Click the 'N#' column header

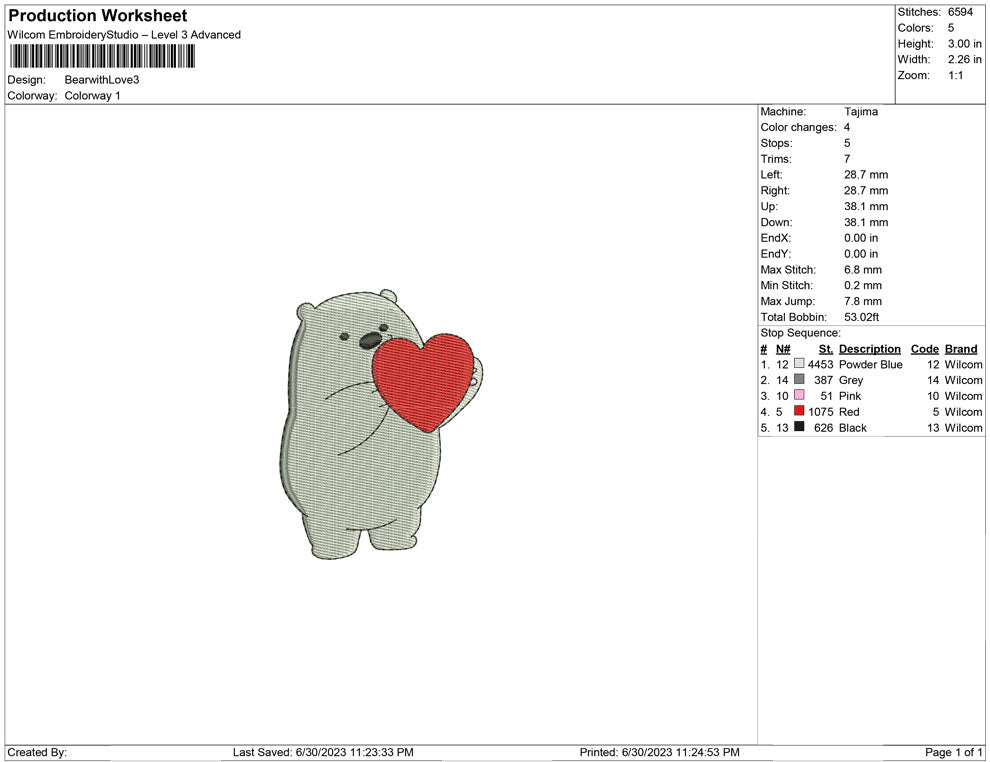(x=783, y=348)
